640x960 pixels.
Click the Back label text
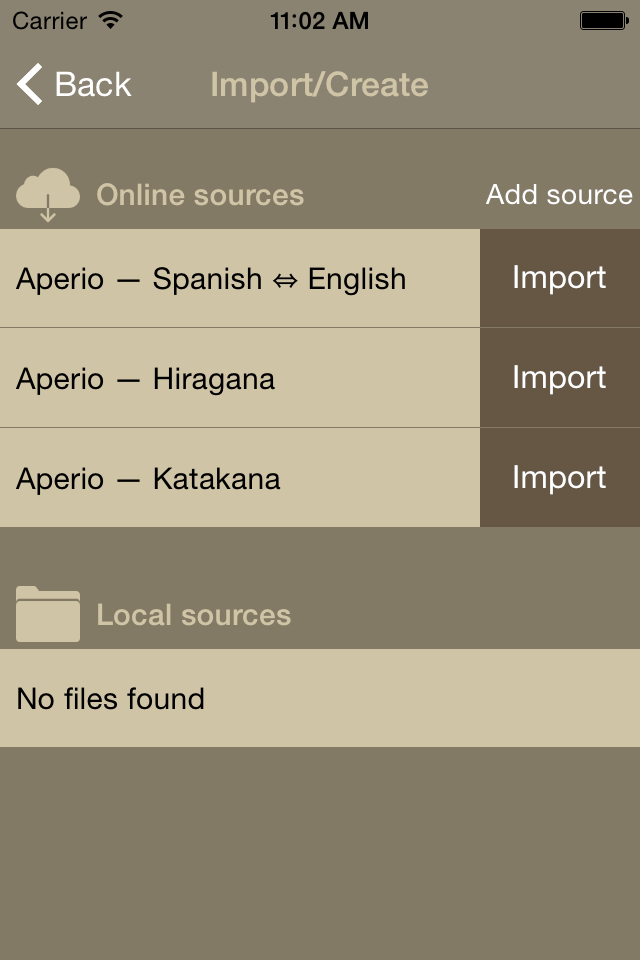93,85
